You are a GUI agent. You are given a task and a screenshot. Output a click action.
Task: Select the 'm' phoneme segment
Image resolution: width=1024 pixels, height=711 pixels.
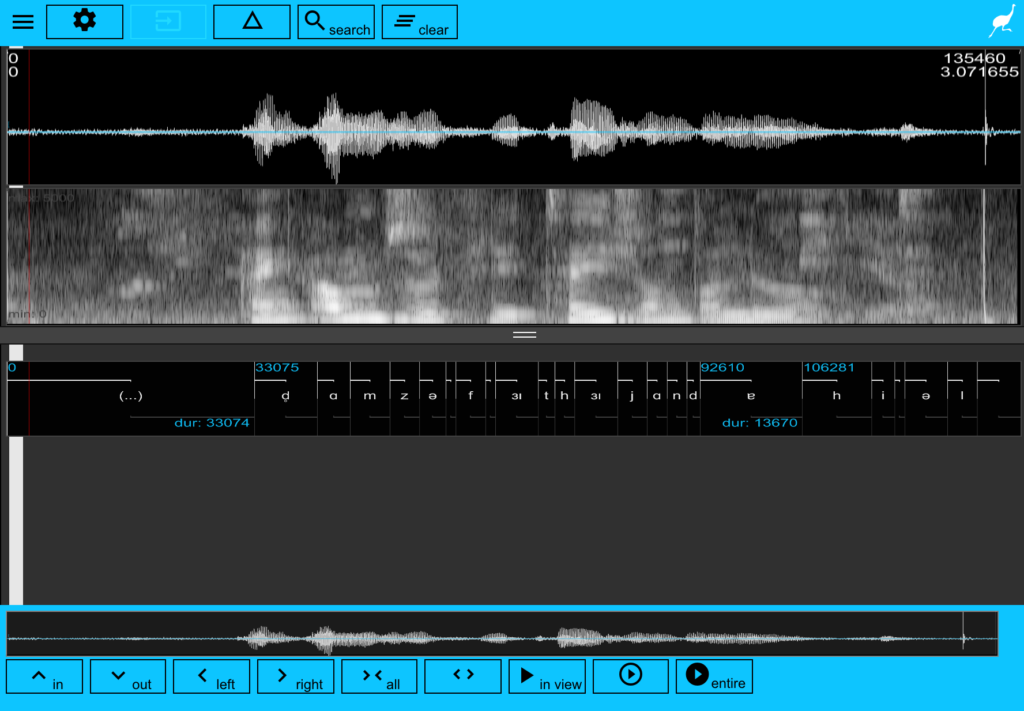coord(370,396)
